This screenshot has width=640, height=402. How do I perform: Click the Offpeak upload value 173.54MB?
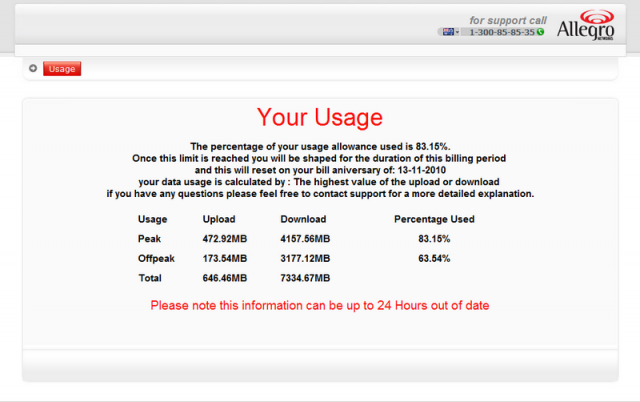(x=224, y=258)
